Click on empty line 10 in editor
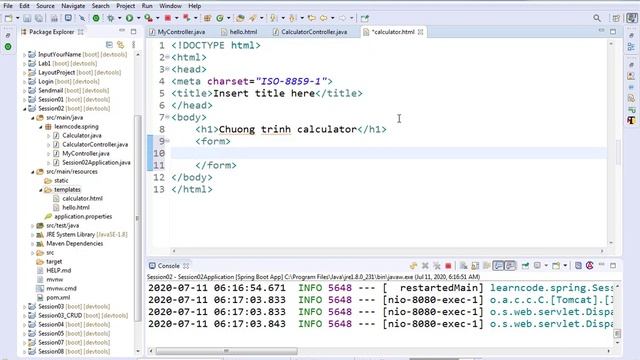 (389, 153)
